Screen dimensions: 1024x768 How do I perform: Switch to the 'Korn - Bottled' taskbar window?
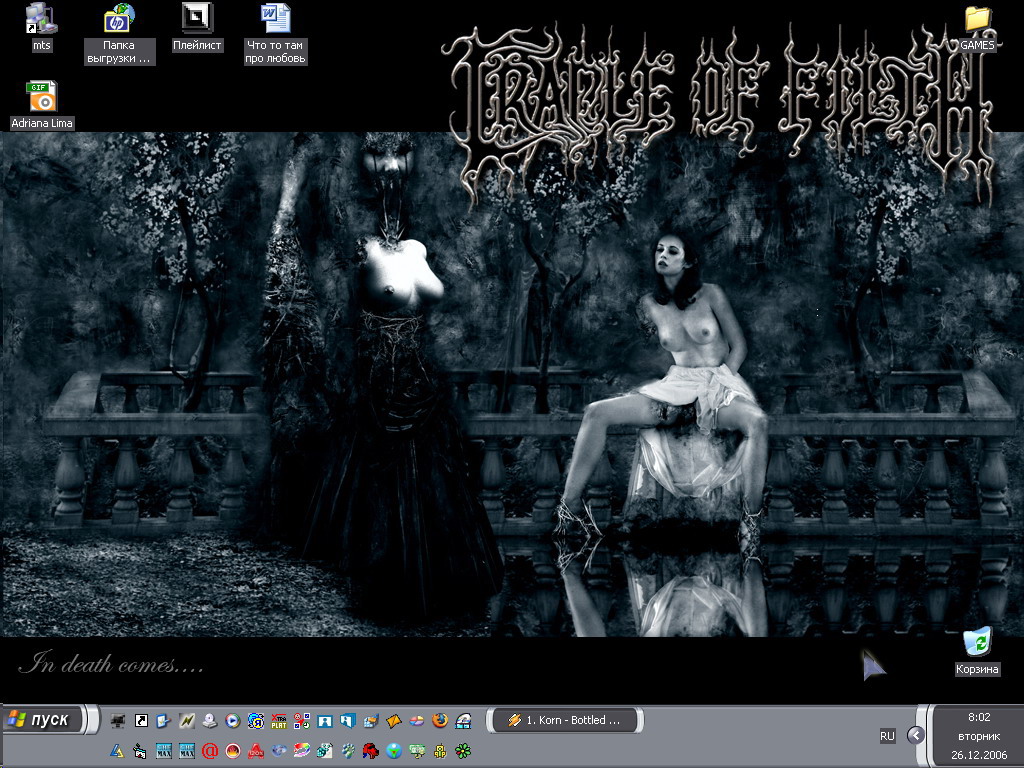click(x=564, y=720)
